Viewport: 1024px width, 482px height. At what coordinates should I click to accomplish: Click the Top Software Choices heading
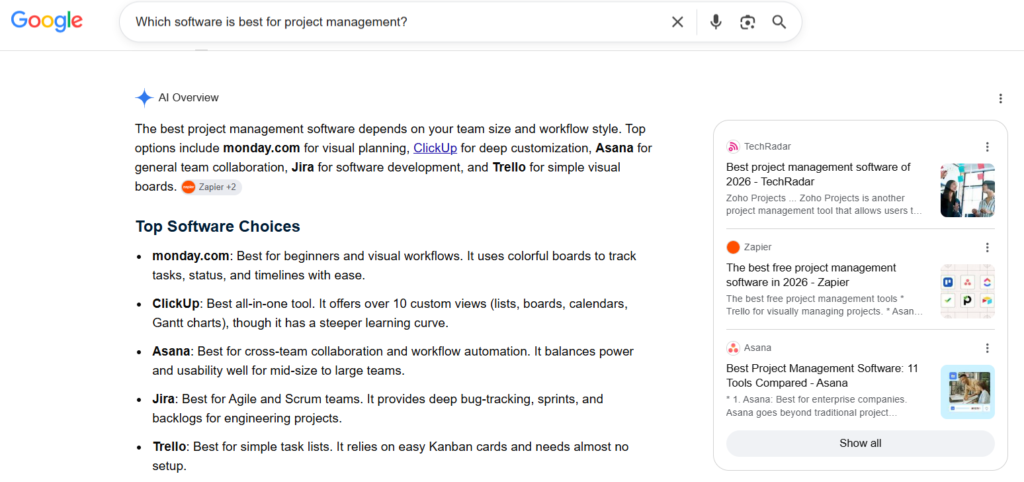(x=217, y=227)
